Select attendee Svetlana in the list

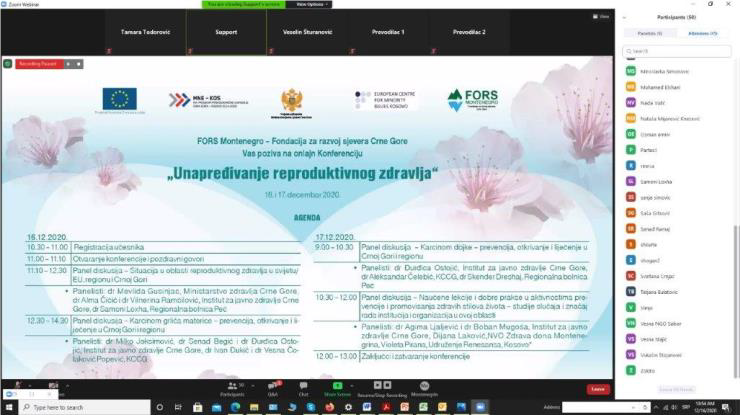[678, 276]
